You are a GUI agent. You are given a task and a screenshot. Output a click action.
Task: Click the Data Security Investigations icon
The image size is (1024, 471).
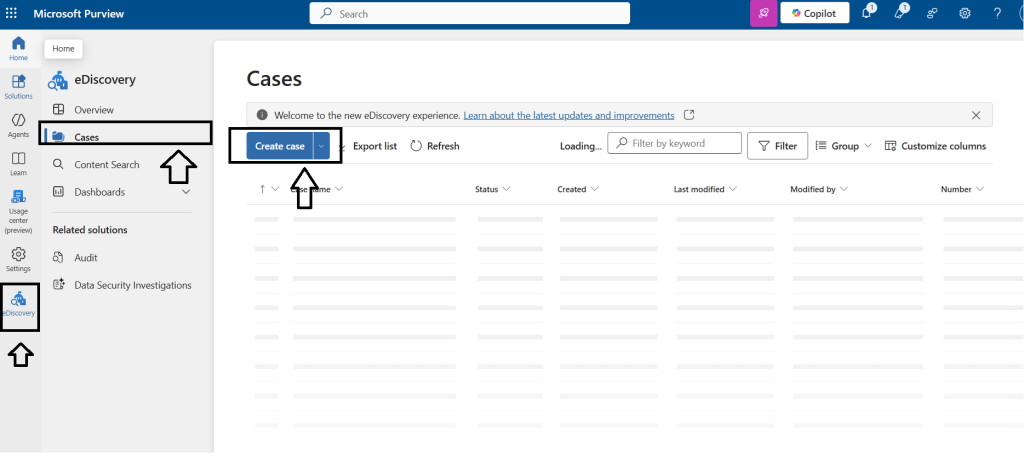pos(59,285)
